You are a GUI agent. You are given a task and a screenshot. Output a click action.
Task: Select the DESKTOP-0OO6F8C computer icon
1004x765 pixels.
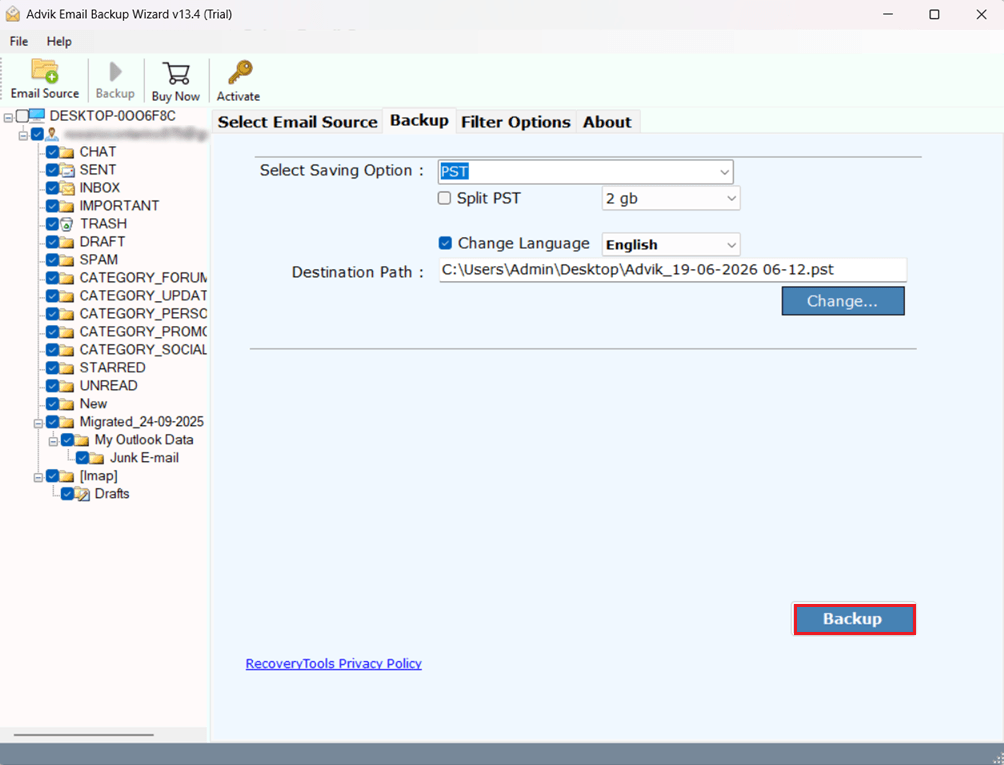37,116
